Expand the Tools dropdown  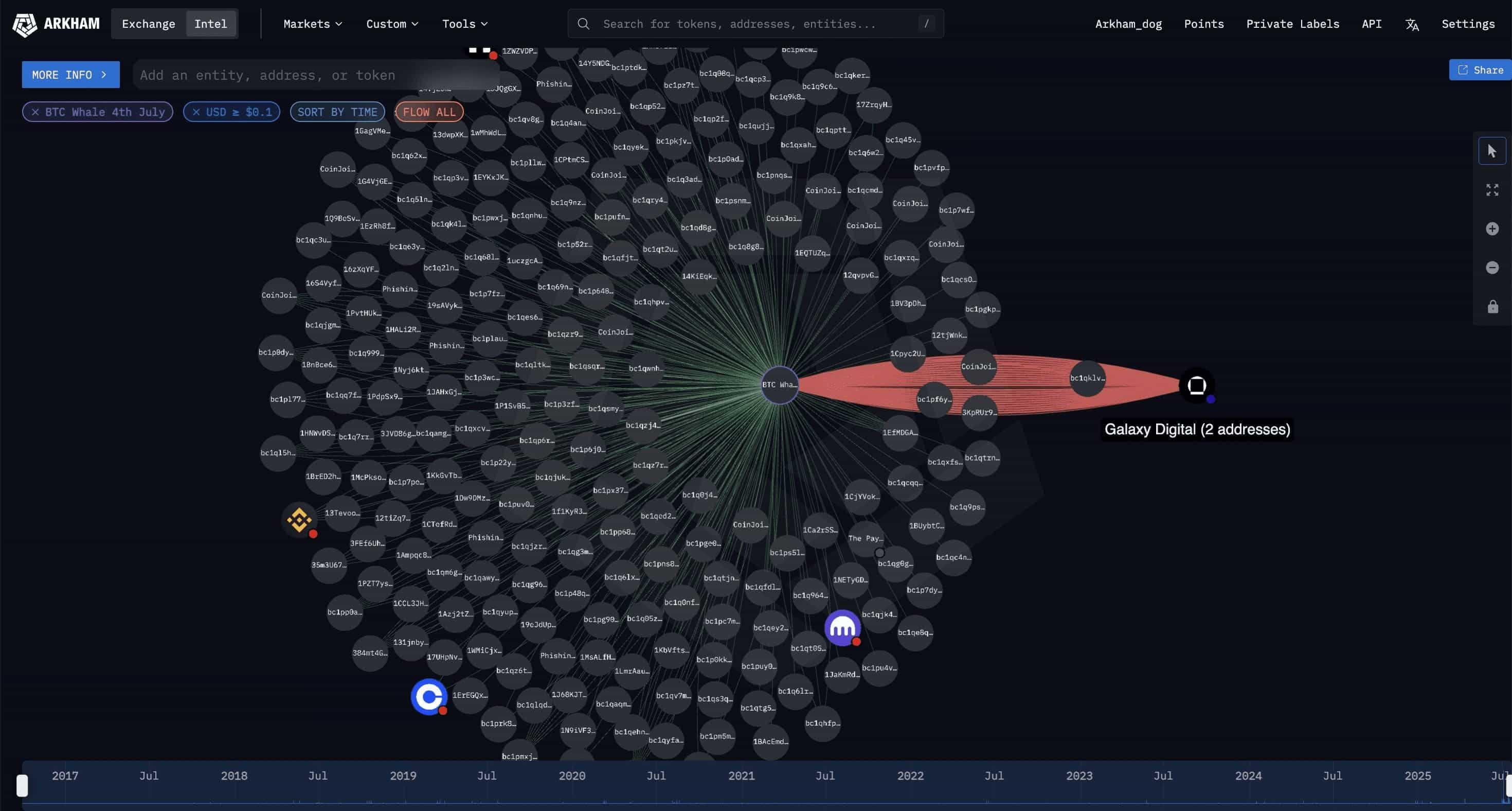click(x=464, y=24)
